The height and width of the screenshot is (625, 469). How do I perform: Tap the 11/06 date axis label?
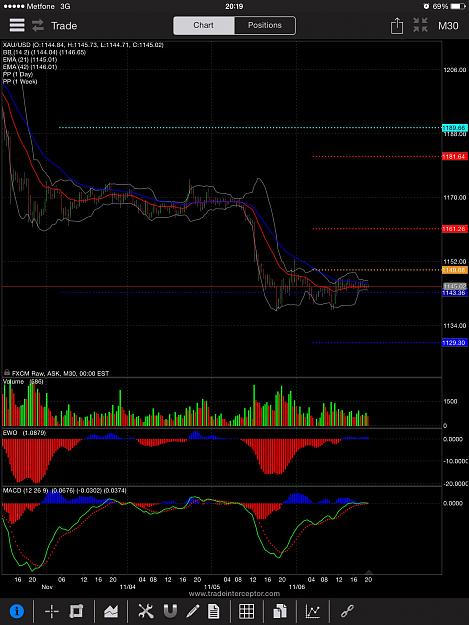click(297, 587)
